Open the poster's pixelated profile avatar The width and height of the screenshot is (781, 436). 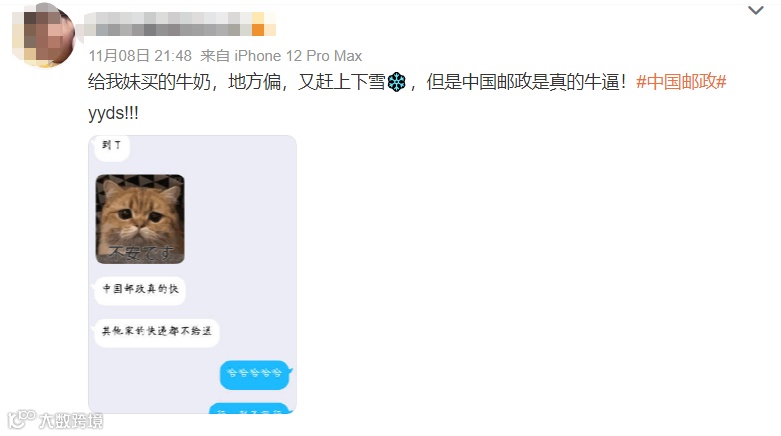43,35
